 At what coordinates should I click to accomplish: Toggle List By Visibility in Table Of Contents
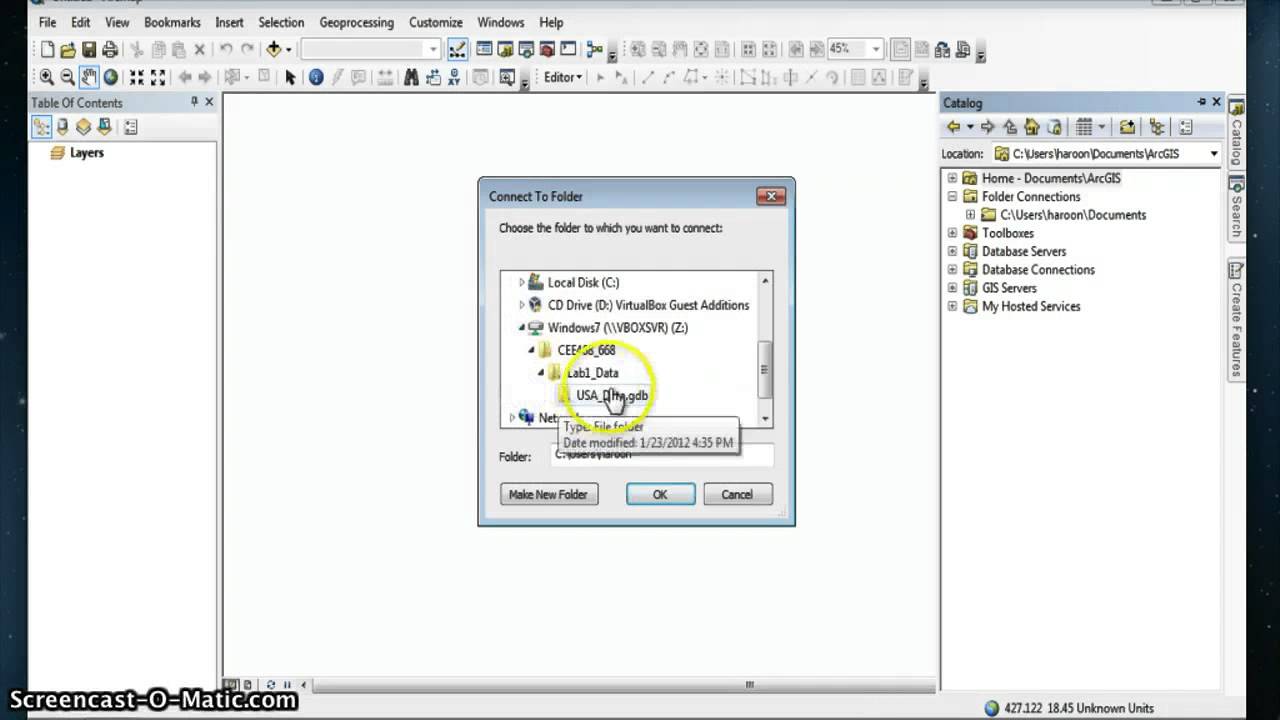click(x=83, y=127)
